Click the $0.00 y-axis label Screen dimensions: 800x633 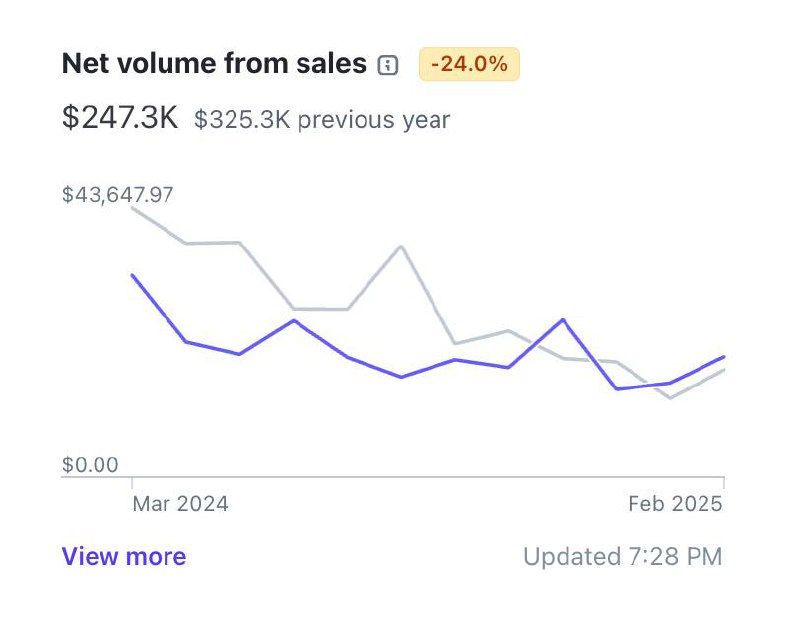coord(90,465)
